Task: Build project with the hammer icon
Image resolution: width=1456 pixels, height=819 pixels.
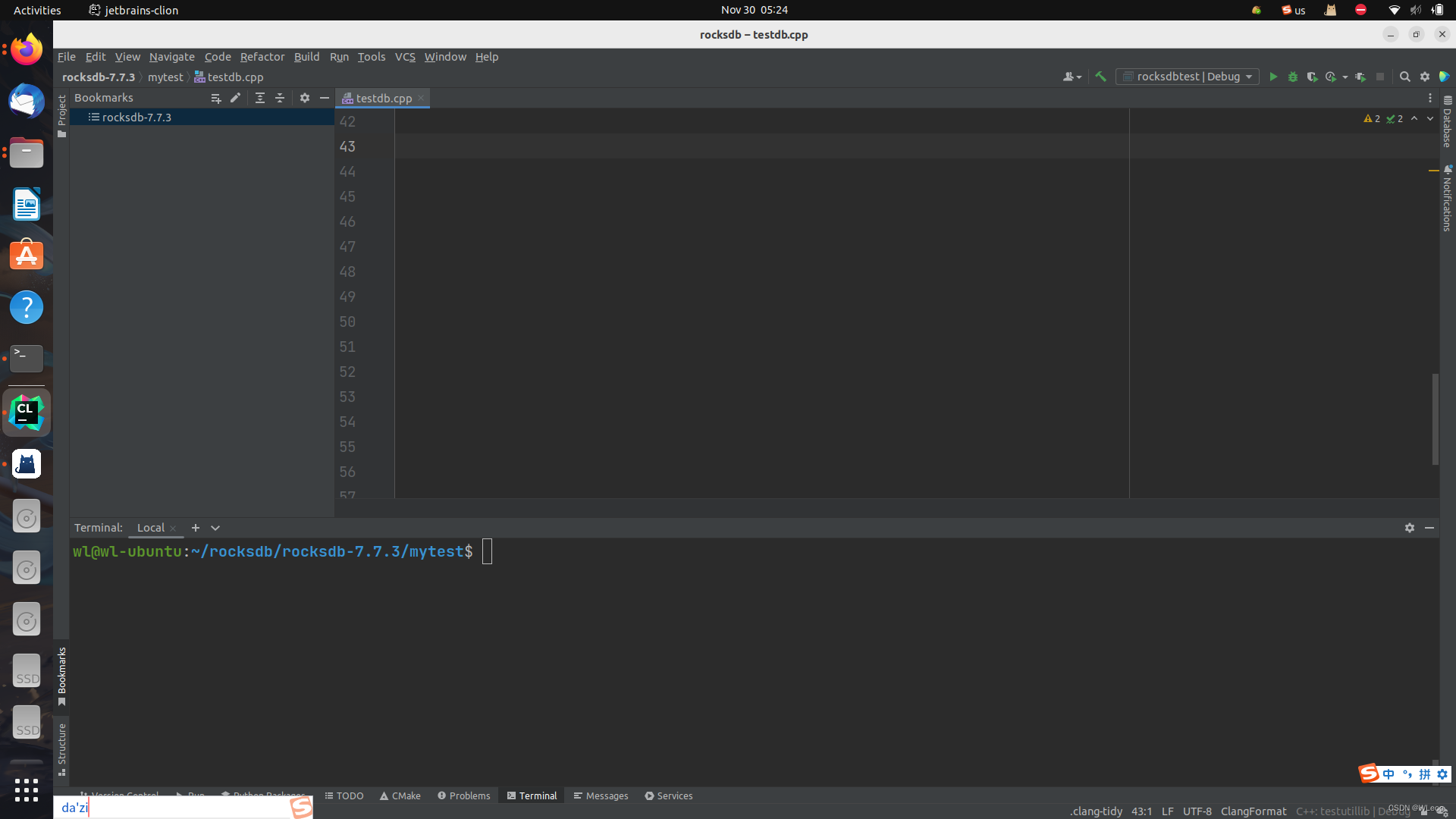Action: (x=1100, y=77)
